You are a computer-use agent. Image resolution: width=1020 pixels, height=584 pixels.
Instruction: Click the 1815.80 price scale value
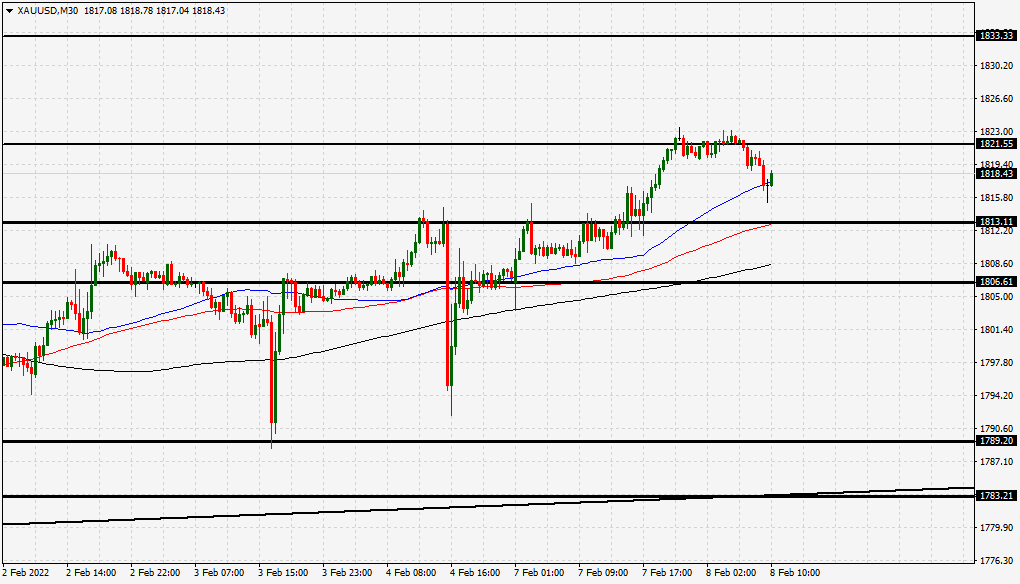tap(997, 198)
